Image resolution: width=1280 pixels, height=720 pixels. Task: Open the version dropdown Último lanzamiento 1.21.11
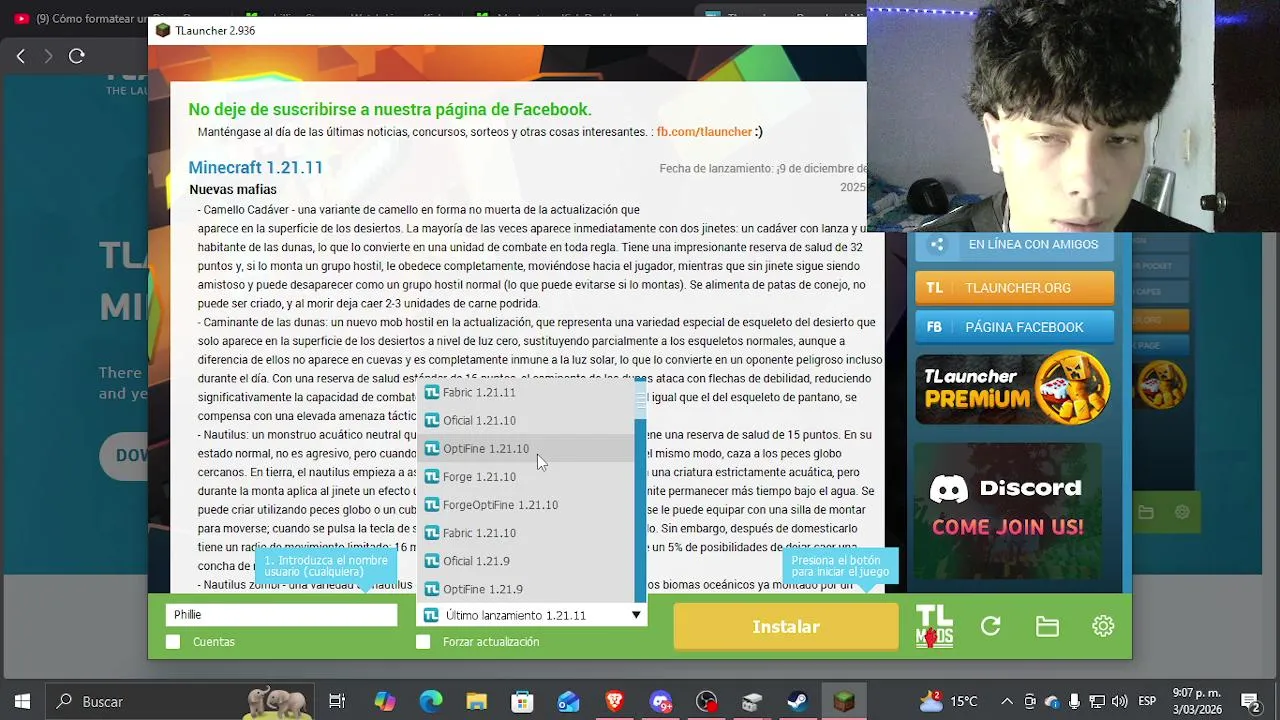[531, 615]
